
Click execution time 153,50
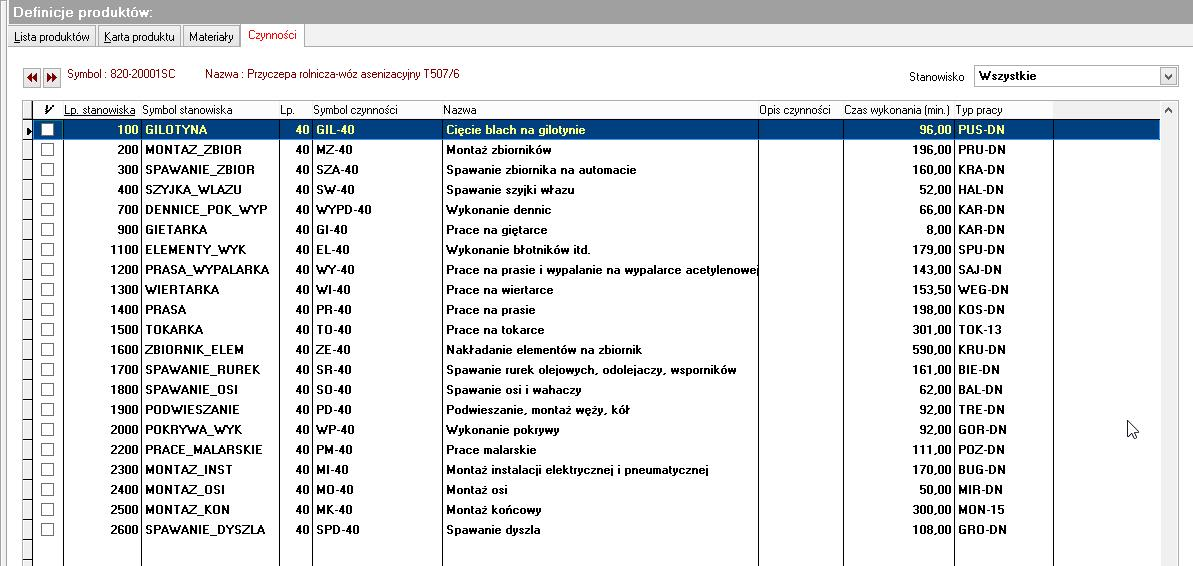point(932,290)
